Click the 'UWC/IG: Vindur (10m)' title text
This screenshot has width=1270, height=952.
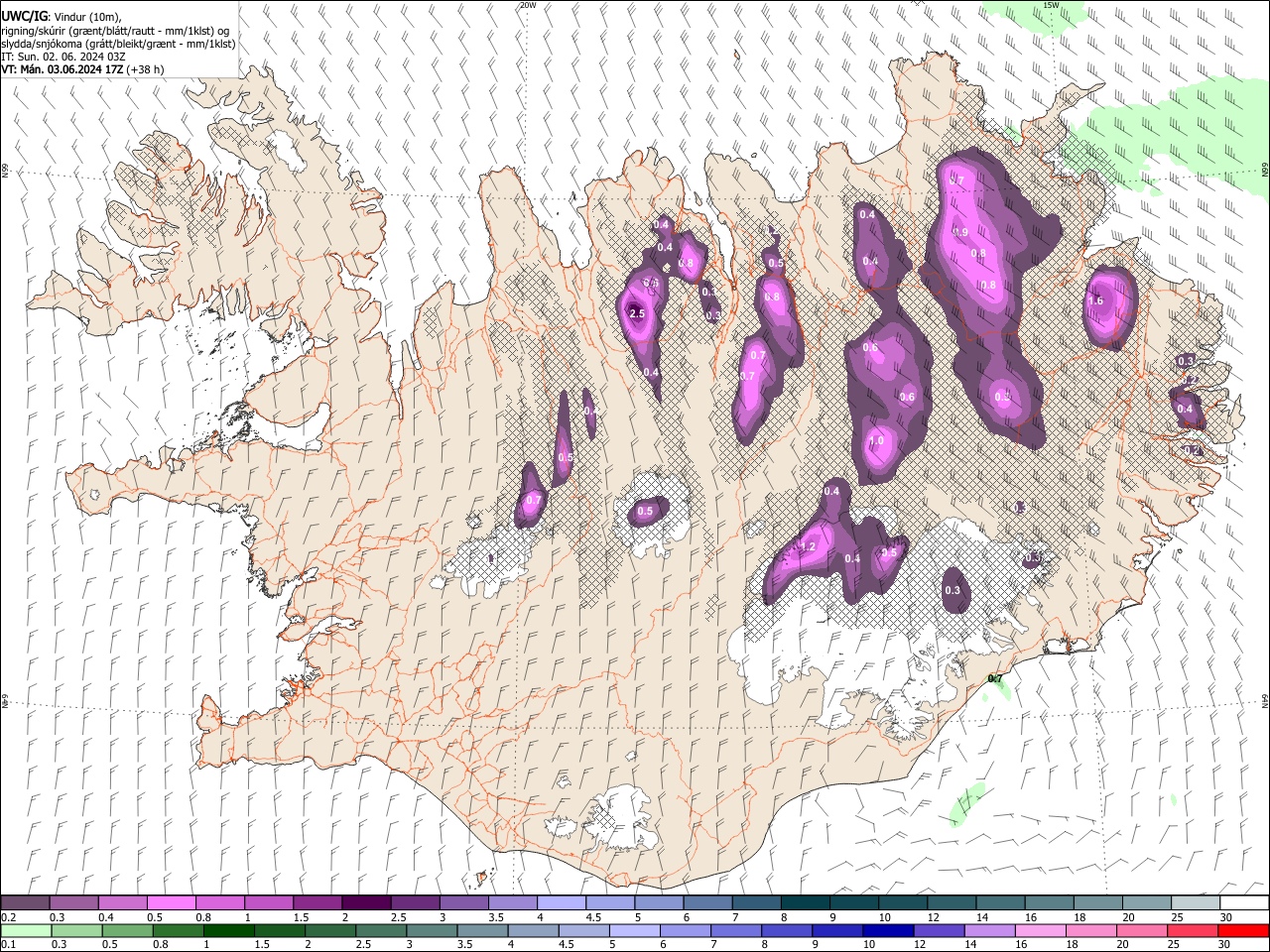click(x=61, y=16)
